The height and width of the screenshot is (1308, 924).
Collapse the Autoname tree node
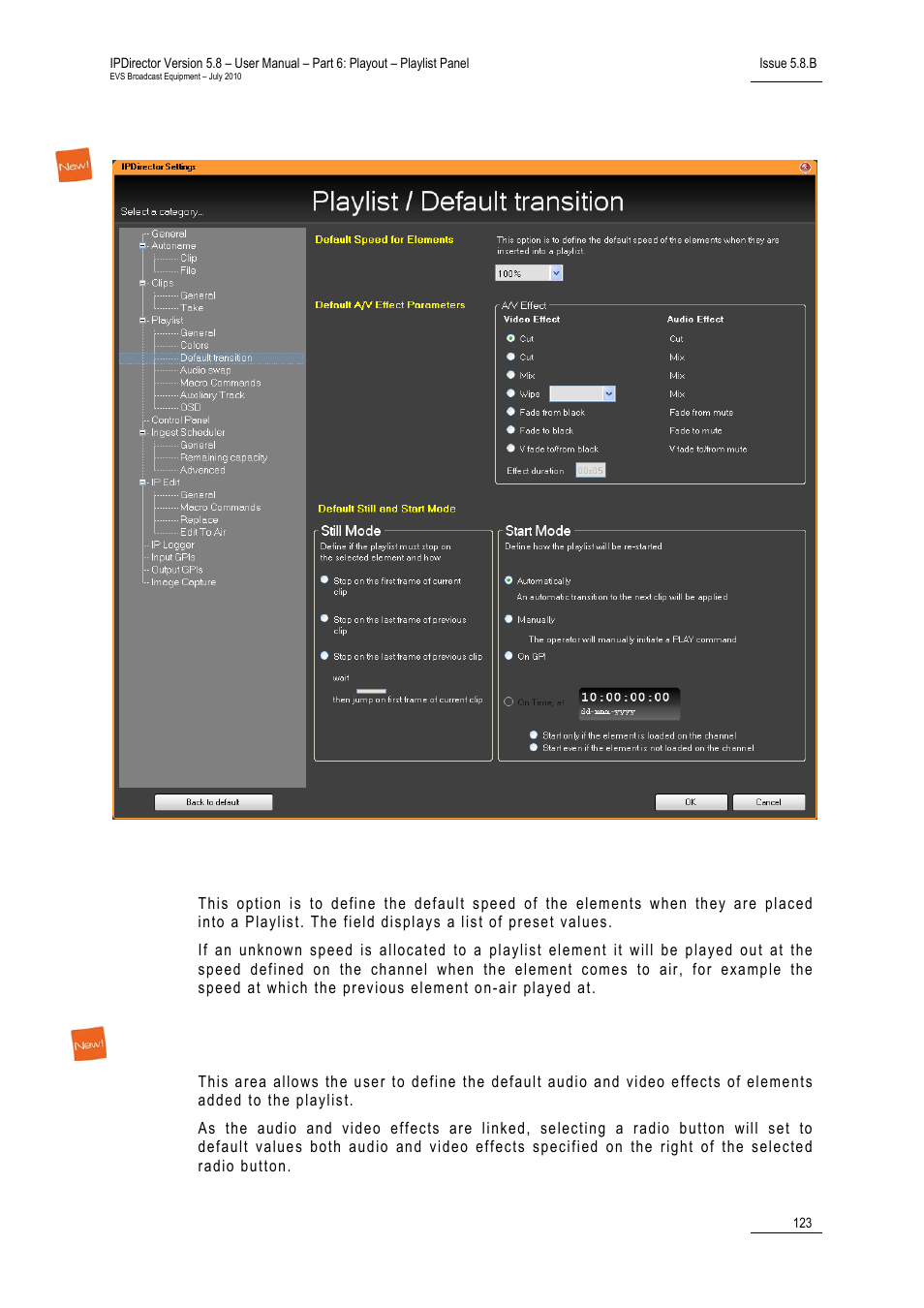pyautogui.click(x=143, y=246)
